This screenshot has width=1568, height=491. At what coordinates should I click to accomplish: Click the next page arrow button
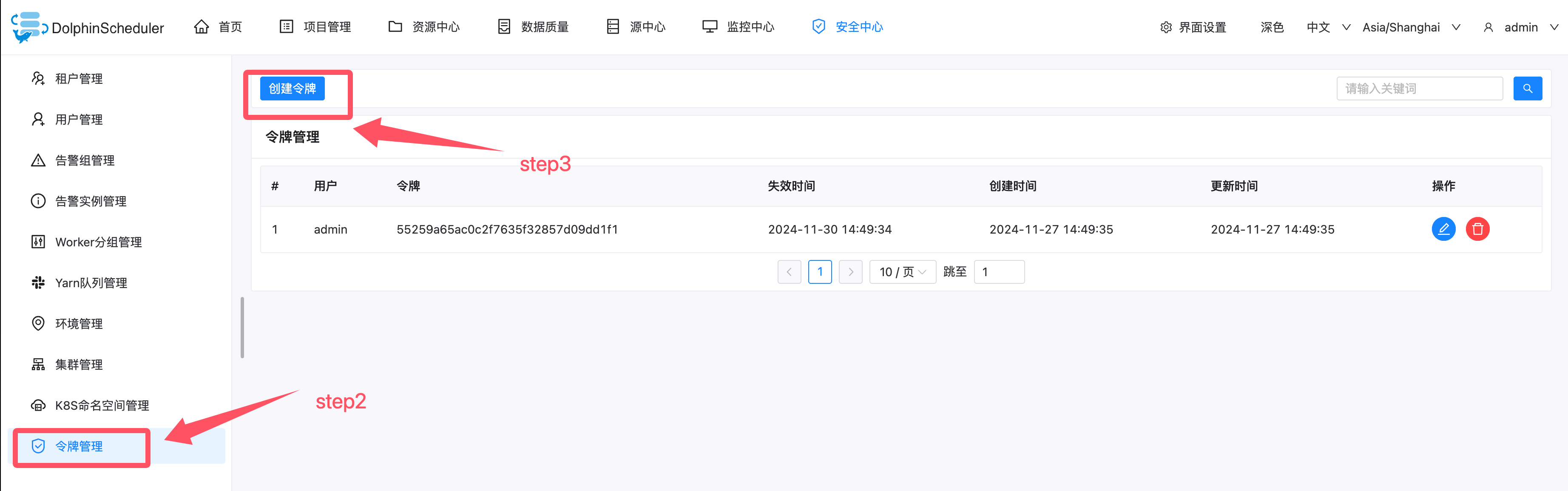850,272
